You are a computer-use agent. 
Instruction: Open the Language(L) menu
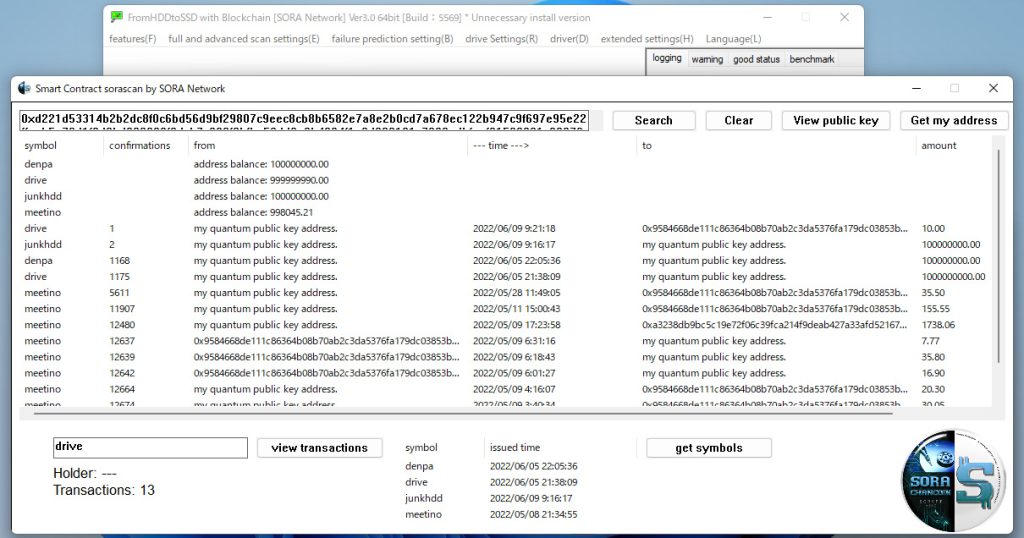tap(733, 39)
